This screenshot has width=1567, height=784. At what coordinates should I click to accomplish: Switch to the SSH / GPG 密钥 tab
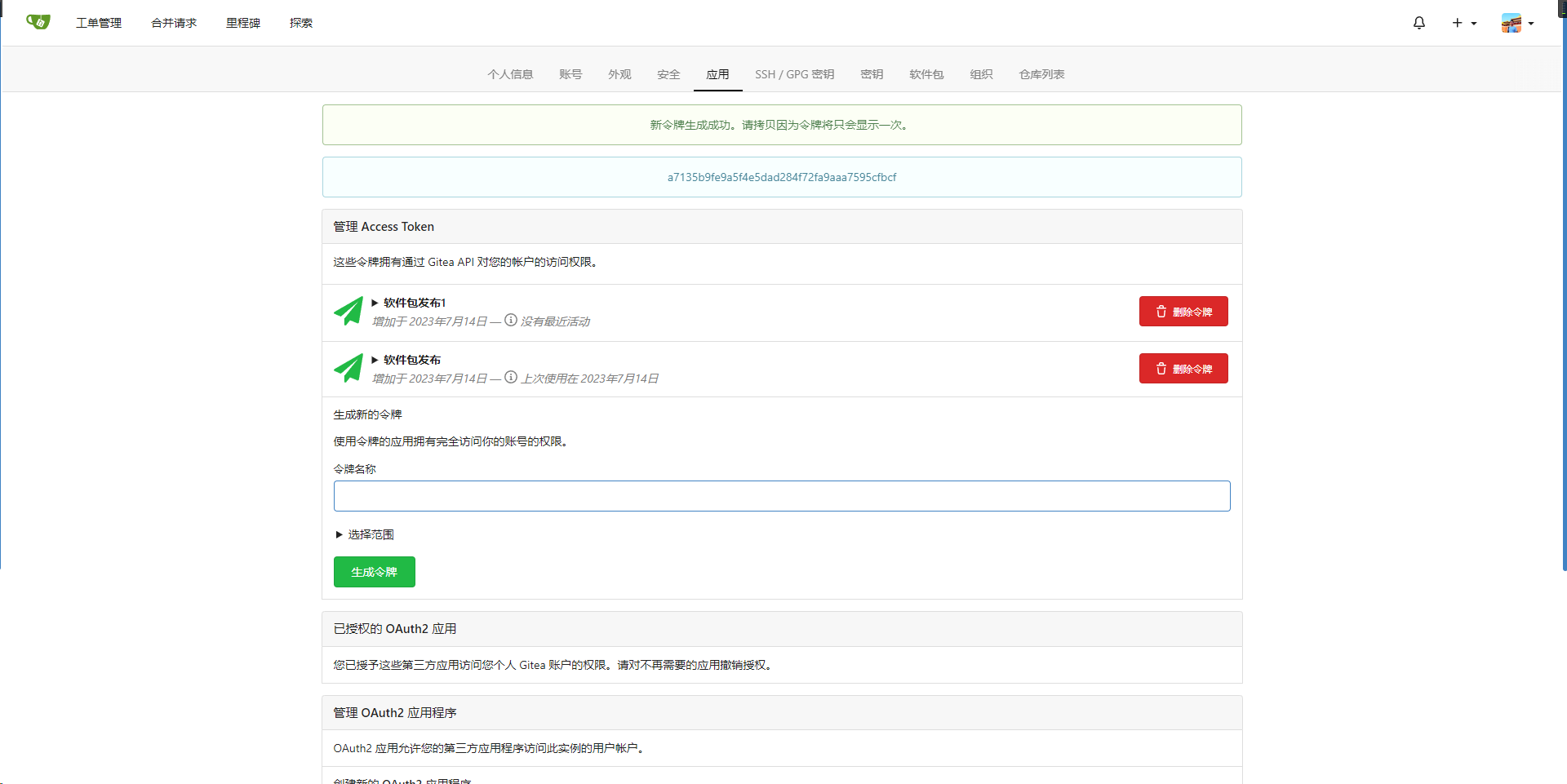pyautogui.click(x=794, y=74)
